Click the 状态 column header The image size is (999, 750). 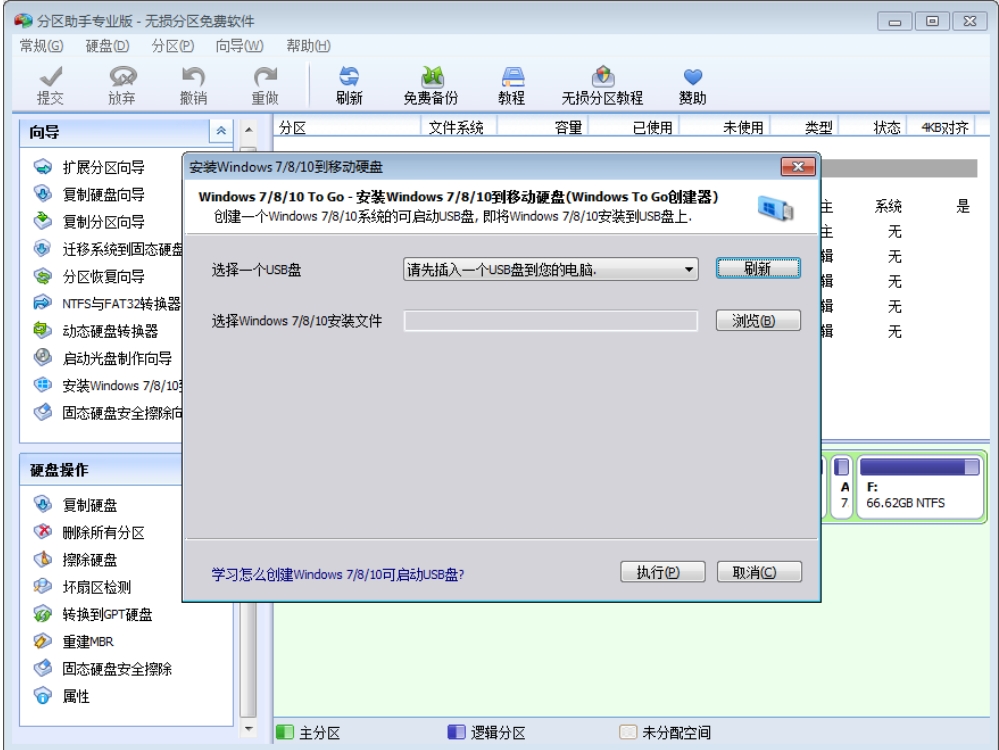pyautogui.click(x=873, y=127)
